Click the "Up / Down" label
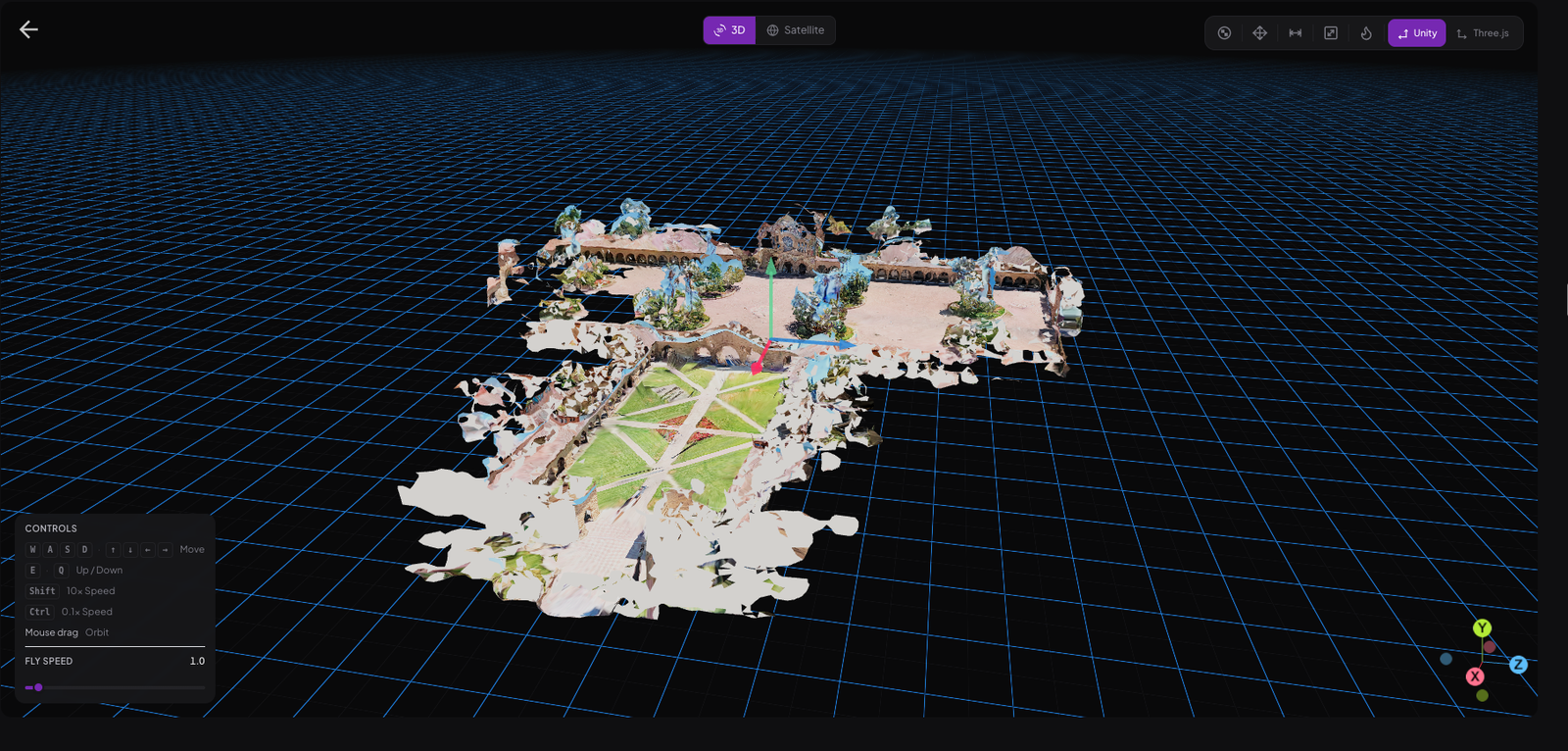 (99, 571)
